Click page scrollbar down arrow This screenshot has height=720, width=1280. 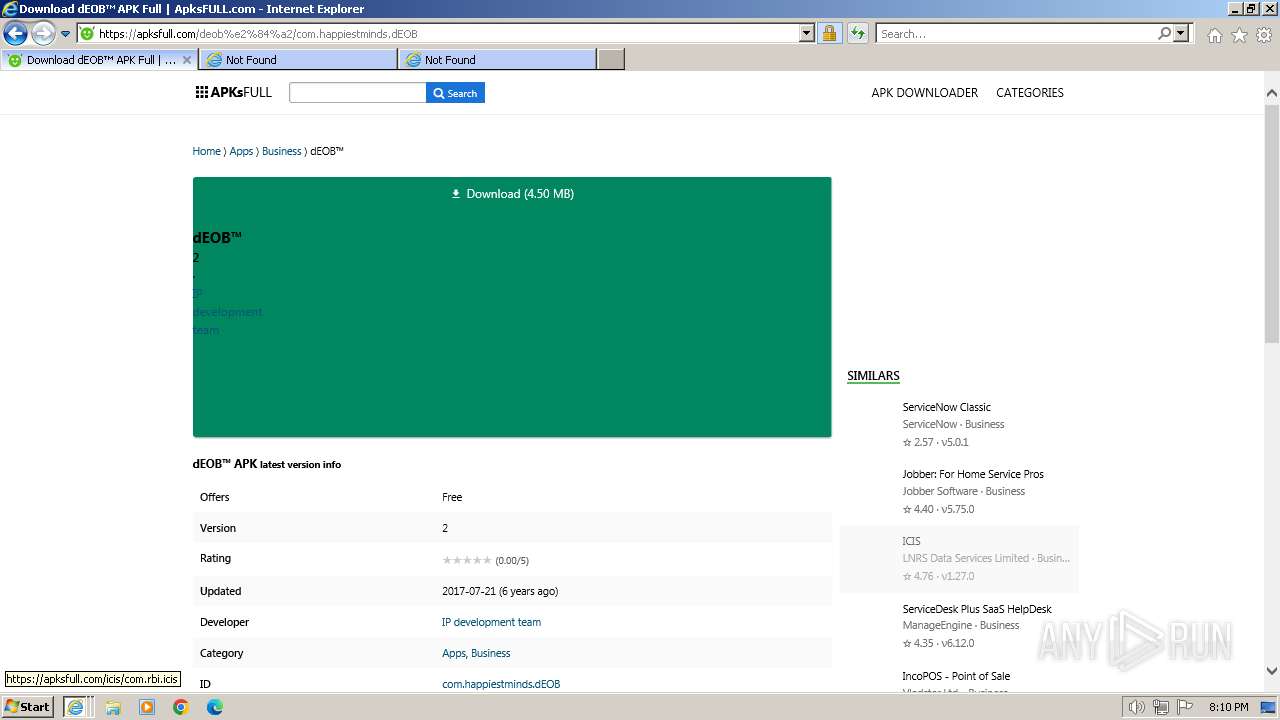point(1272,671)
